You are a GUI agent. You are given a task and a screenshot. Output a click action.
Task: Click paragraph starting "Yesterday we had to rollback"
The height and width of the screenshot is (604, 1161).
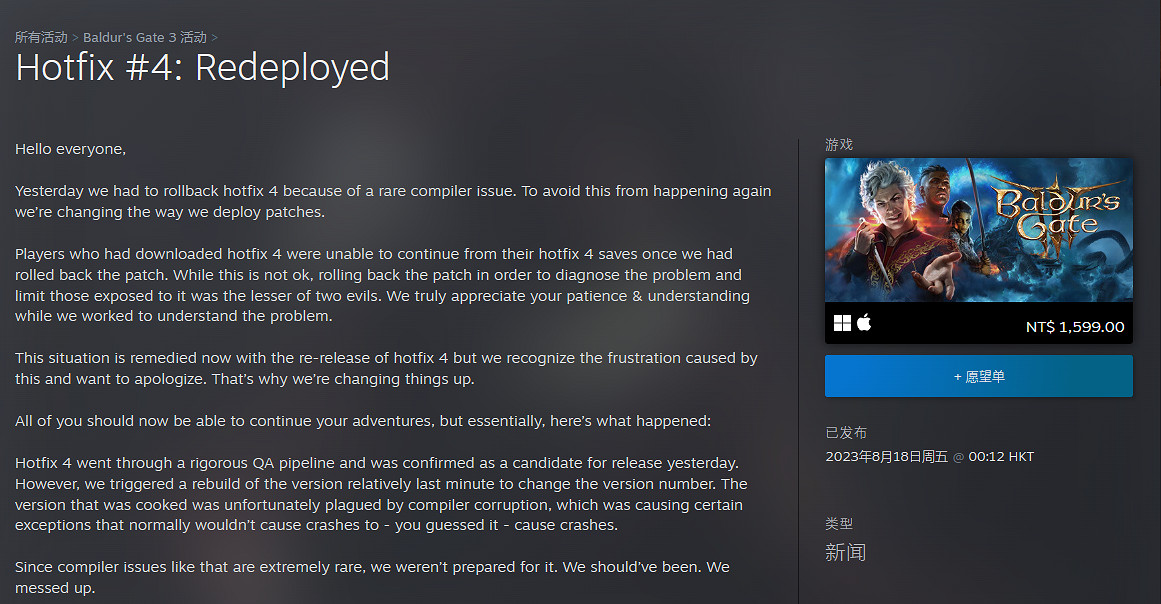click(392, 201)
